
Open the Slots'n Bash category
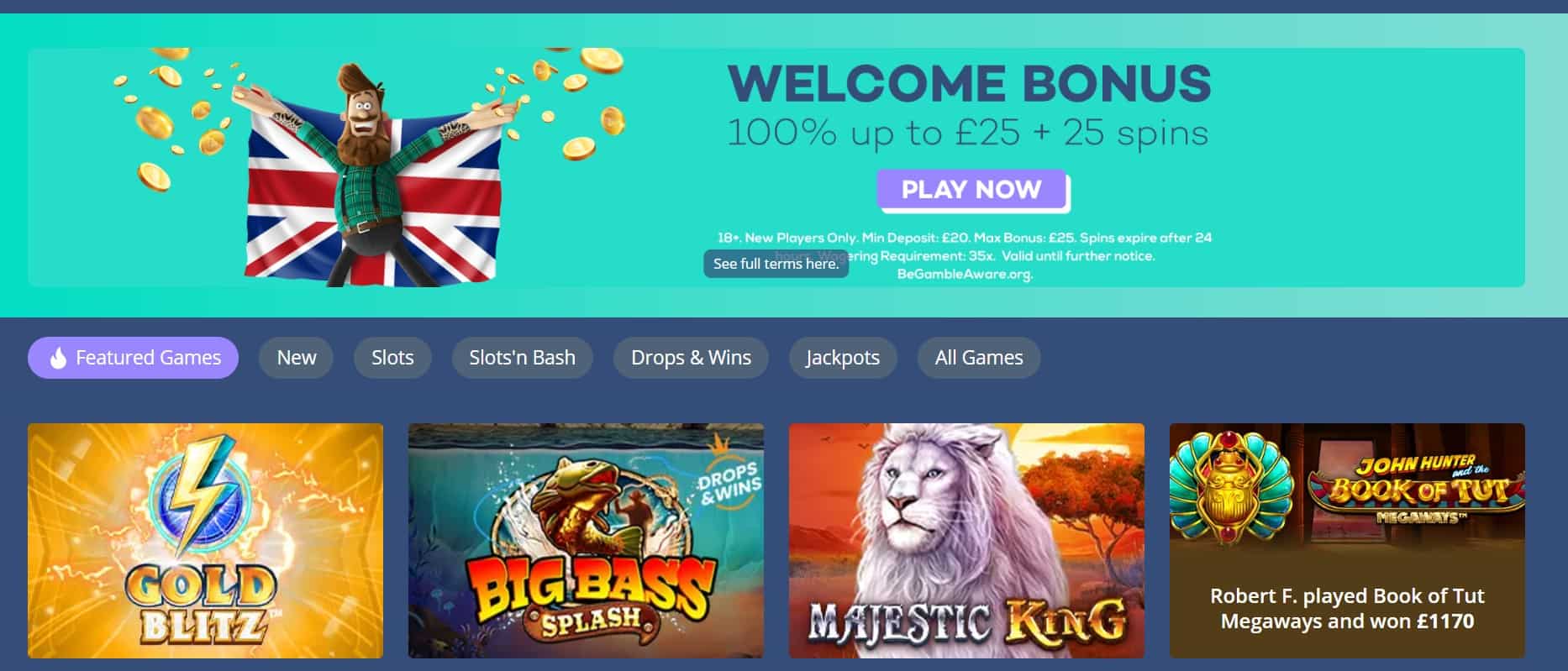[522, 358]
